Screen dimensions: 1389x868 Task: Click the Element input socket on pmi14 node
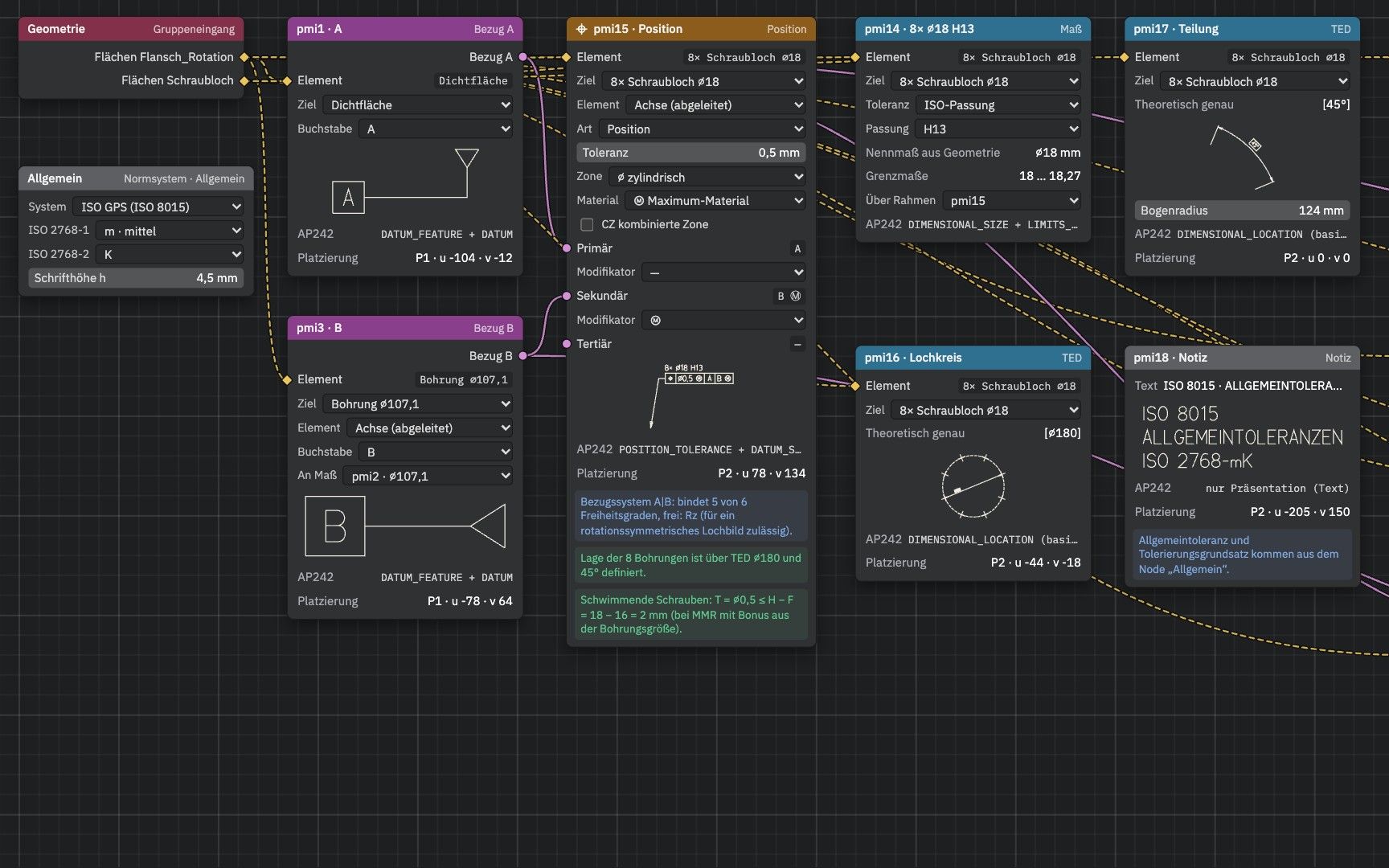coord(856,57)
